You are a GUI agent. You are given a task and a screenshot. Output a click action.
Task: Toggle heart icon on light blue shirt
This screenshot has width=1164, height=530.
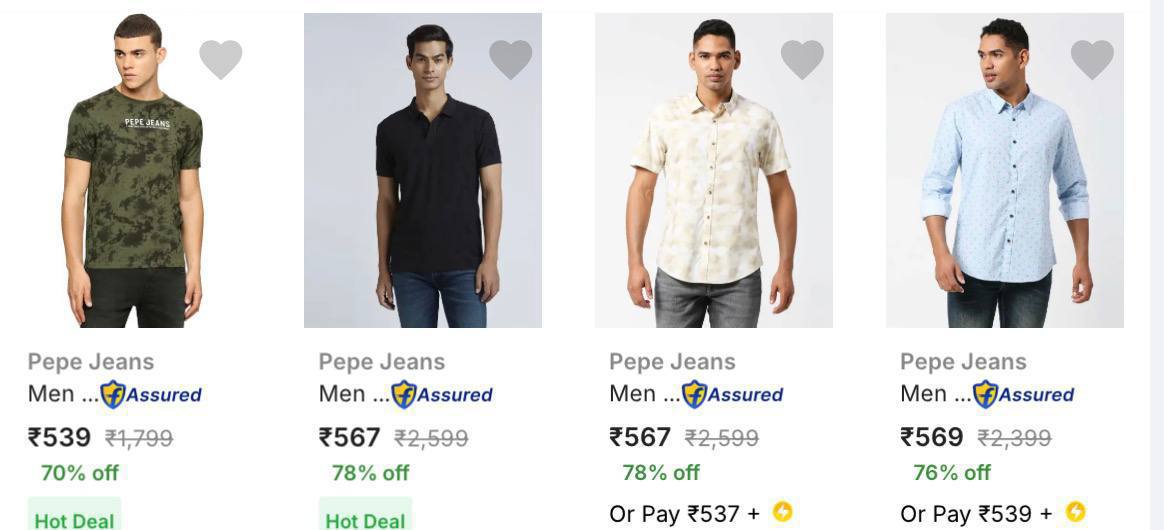point(1092,59)
